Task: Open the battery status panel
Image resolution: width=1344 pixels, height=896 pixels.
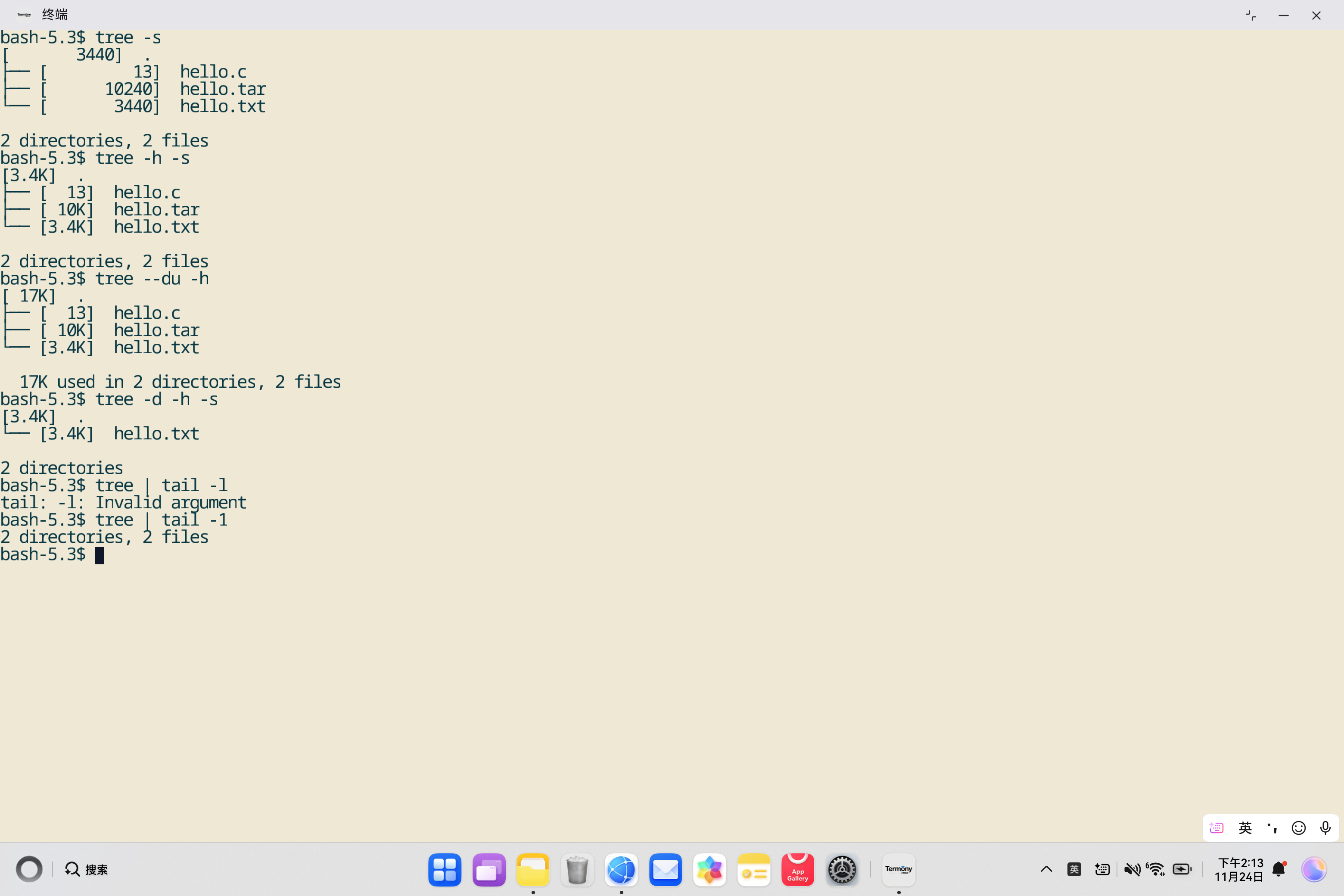Action: (1182, 869)
